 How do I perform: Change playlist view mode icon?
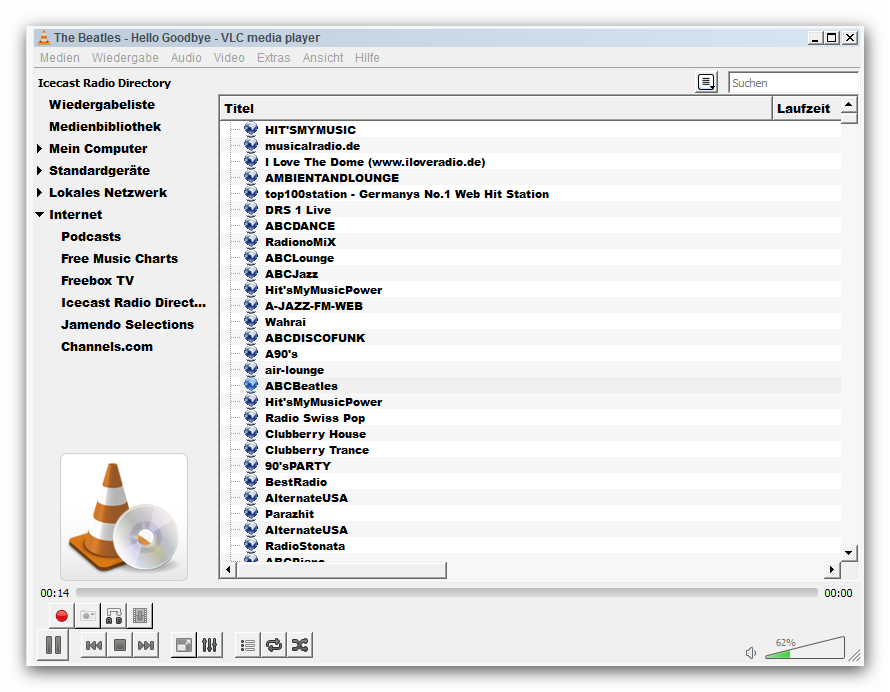click(x=707, y=82)
